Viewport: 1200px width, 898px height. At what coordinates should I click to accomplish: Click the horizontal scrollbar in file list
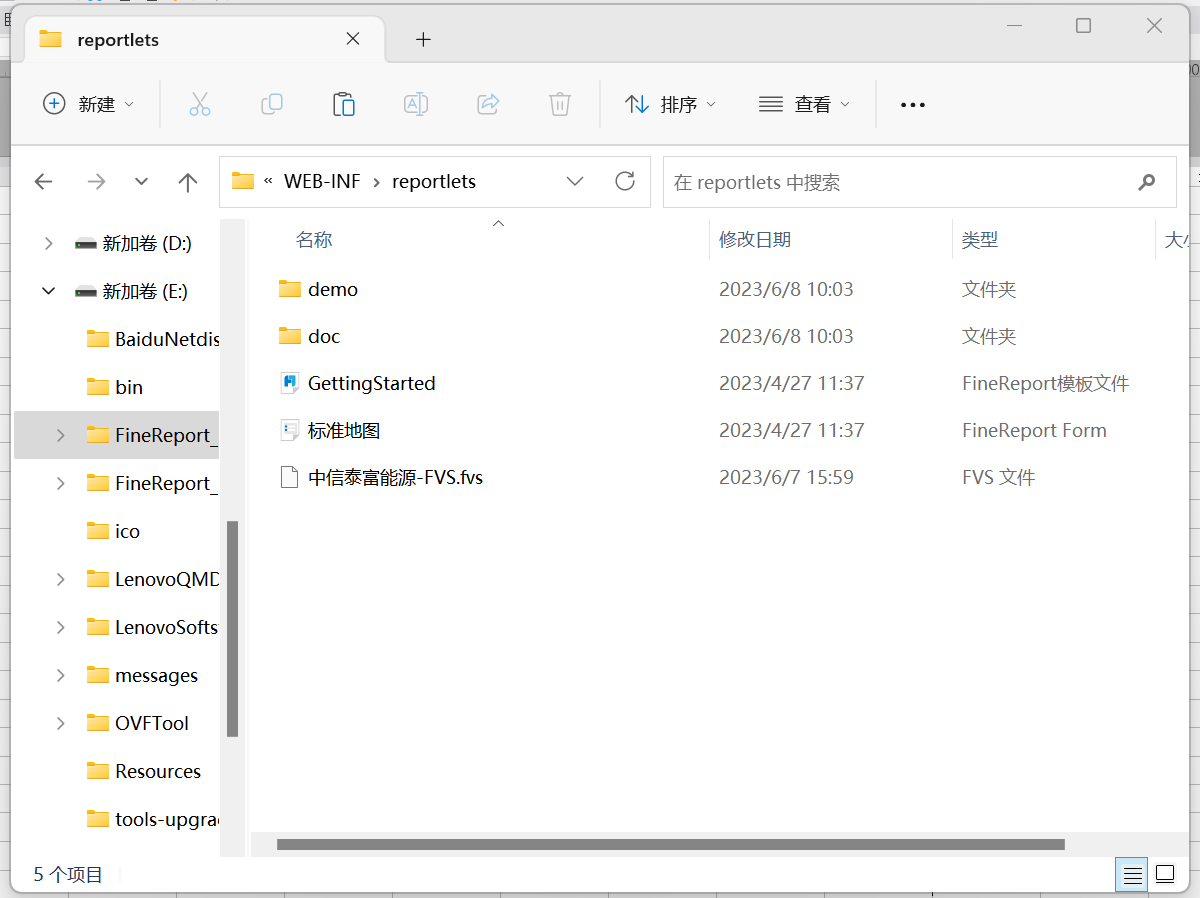click(670, 845)
